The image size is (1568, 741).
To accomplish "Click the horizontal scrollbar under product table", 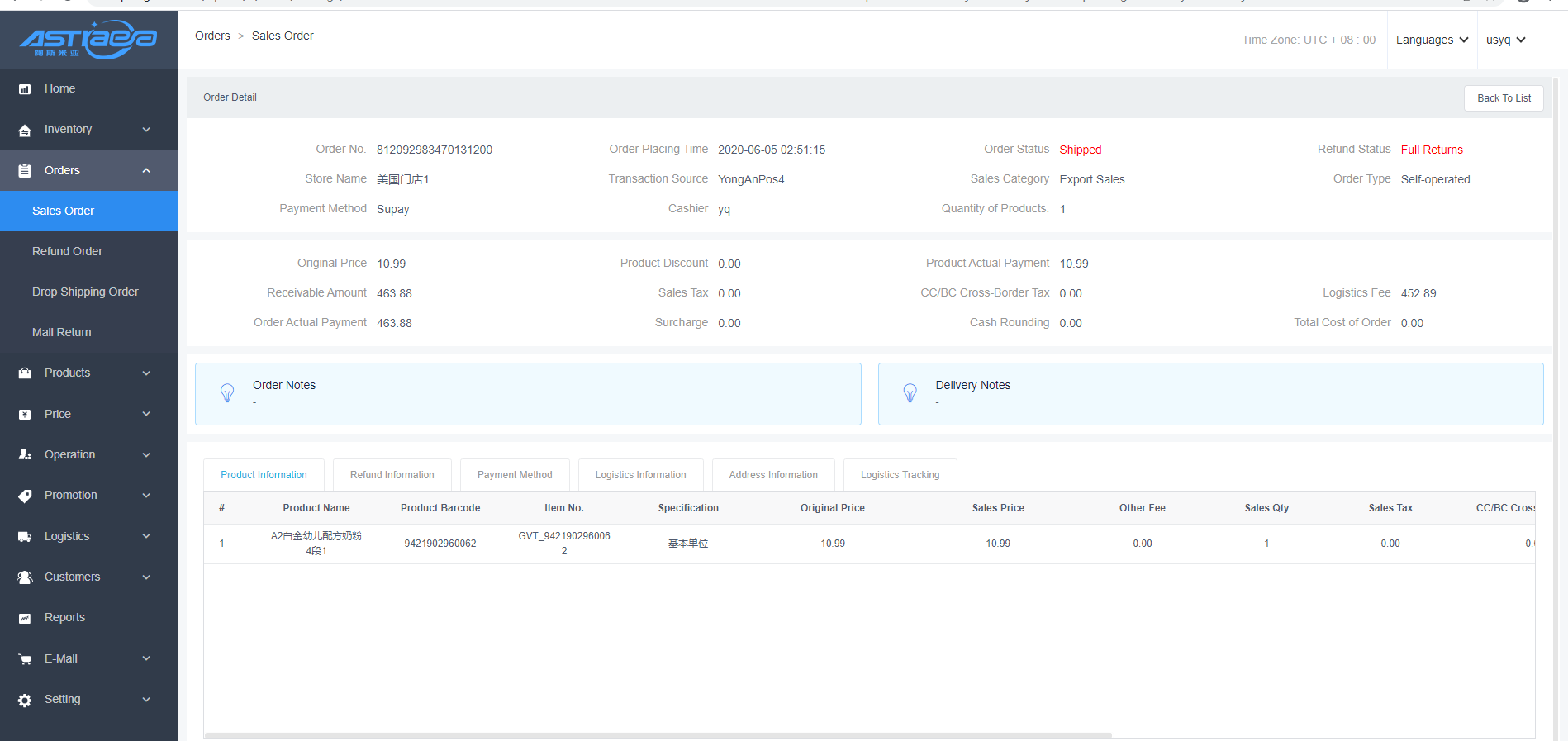I will pyautogui.click(x=657, y=734).
